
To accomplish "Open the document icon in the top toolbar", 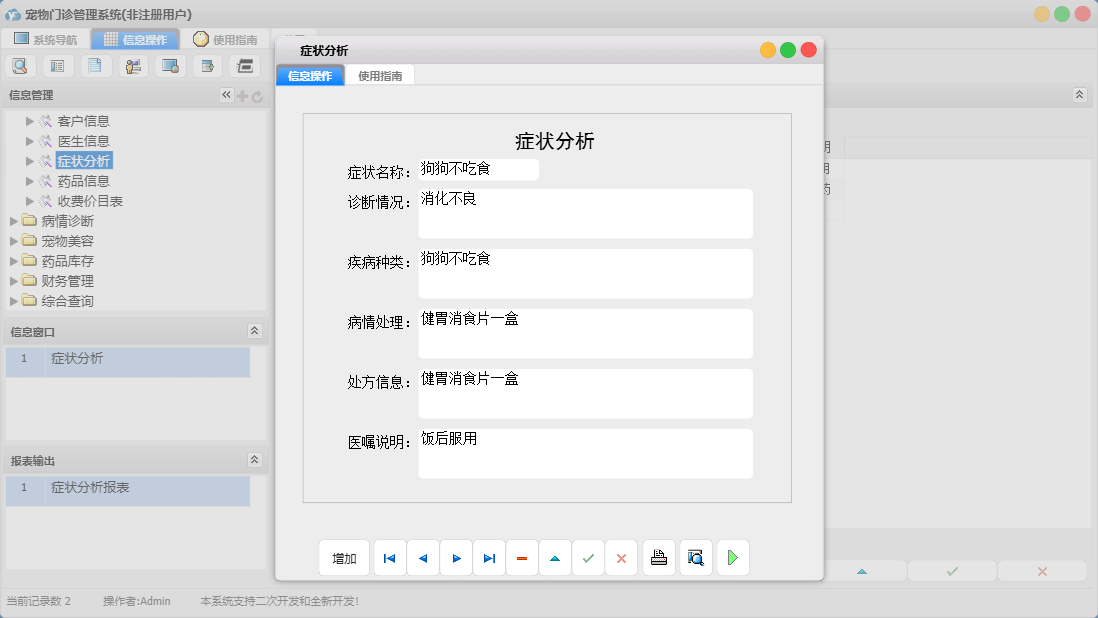I will click(x=95, y=65).
